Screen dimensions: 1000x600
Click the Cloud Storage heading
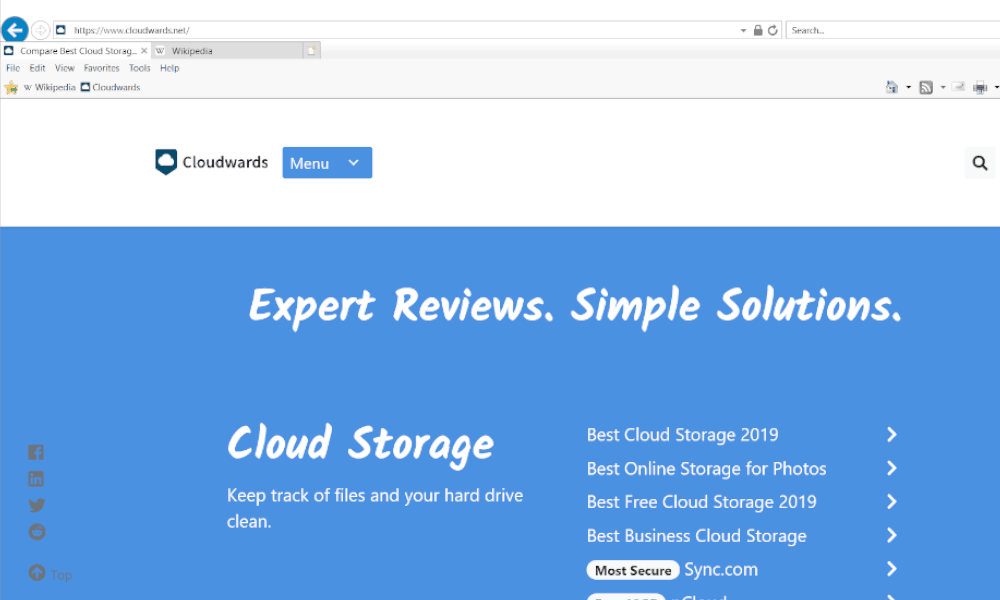pyautogui.click(x=361, y=444)
